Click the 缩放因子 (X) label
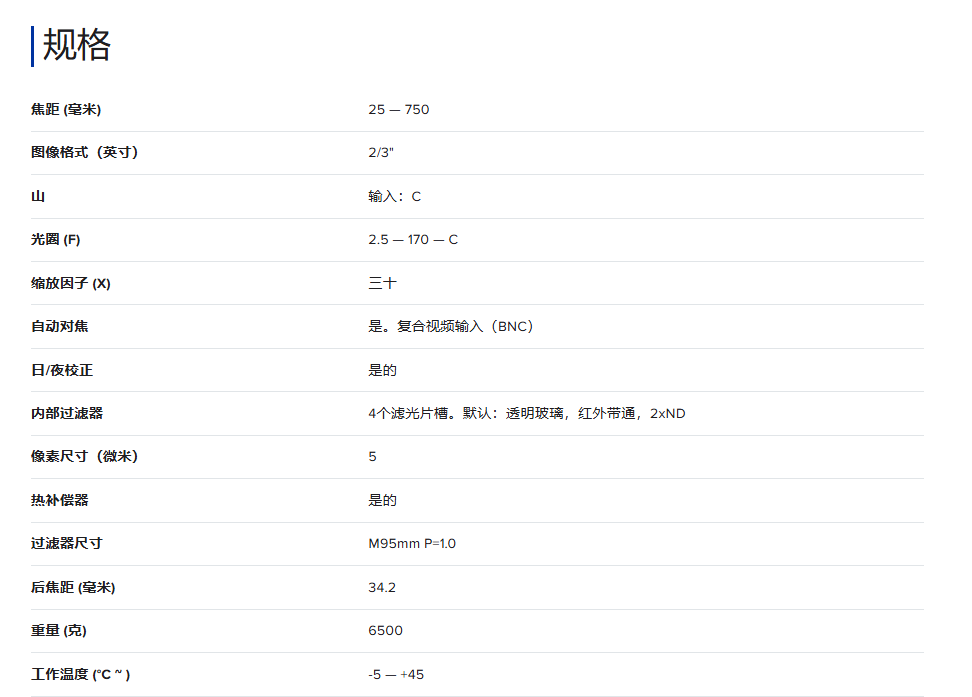This screenshot has width=972, height=697. [x=71, y=283]
